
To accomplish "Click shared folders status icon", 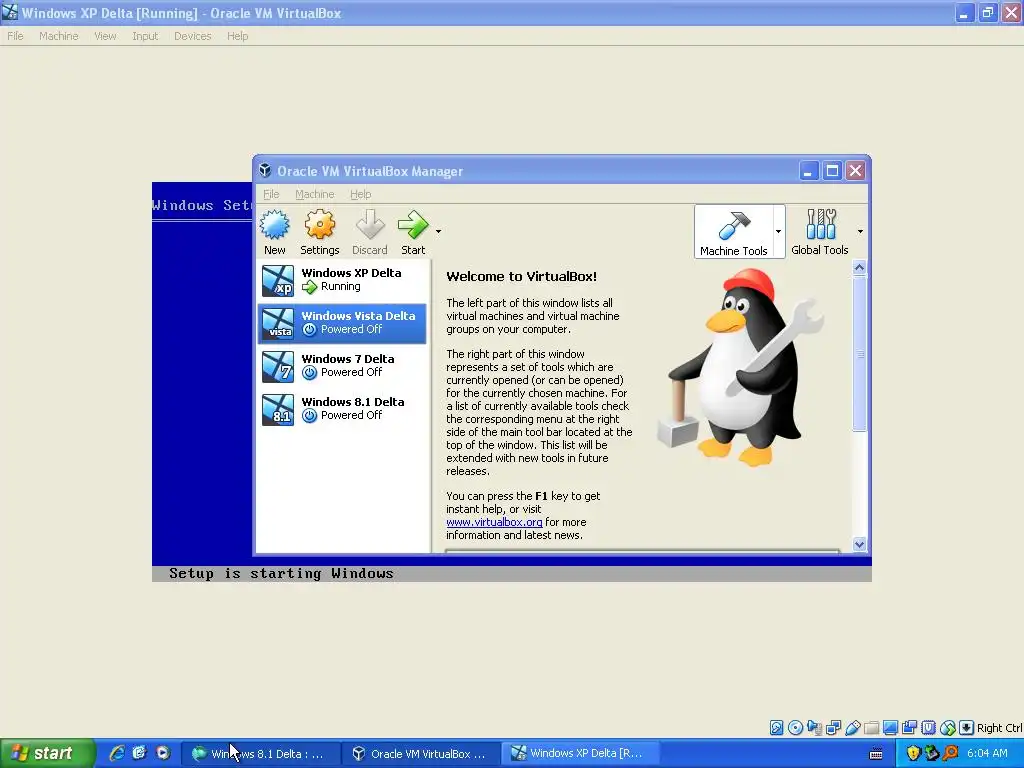I will (x=871, y=728).
